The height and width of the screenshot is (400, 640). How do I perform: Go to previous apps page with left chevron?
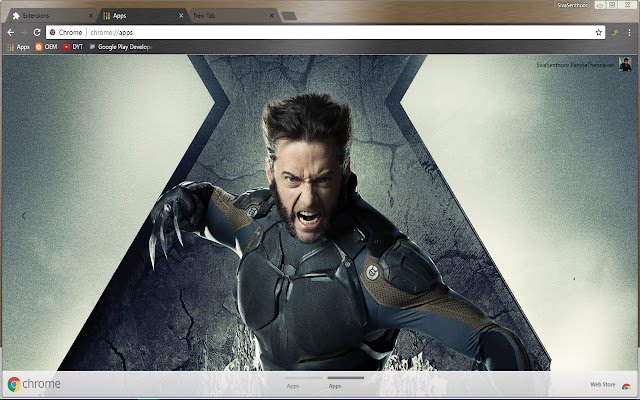[x=24, y=216]
